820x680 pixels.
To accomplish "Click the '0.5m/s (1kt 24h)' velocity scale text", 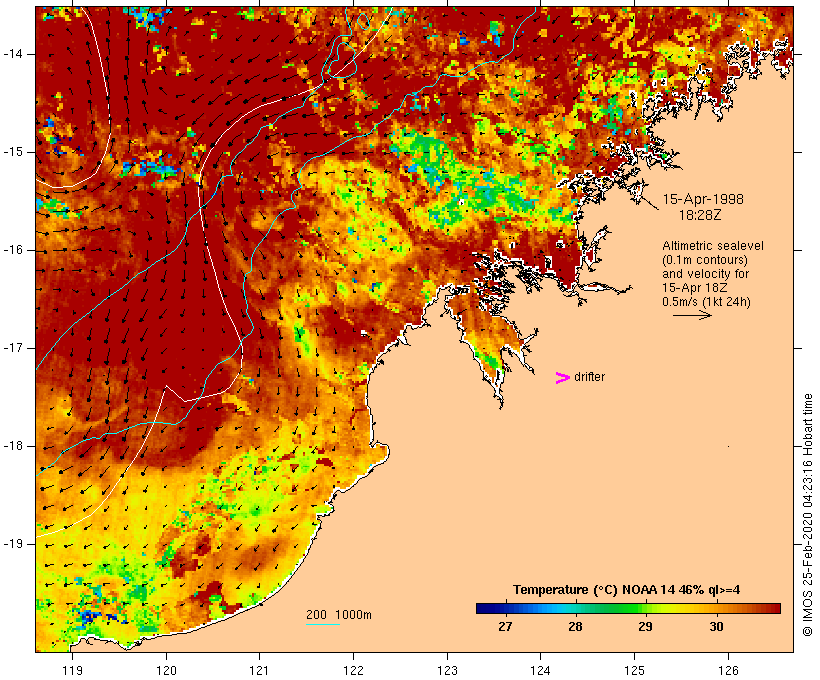I will click(x=706, y=302).
